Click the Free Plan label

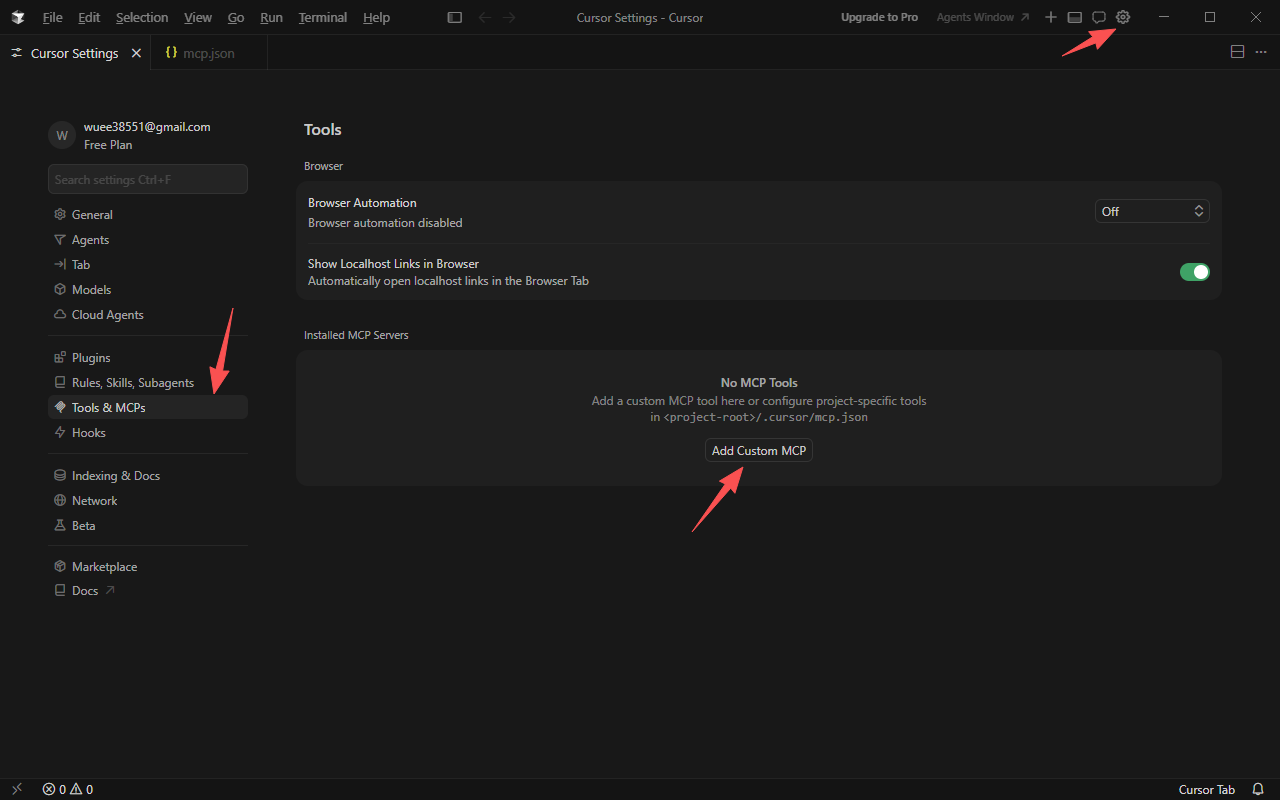click(x=108, y=145)
